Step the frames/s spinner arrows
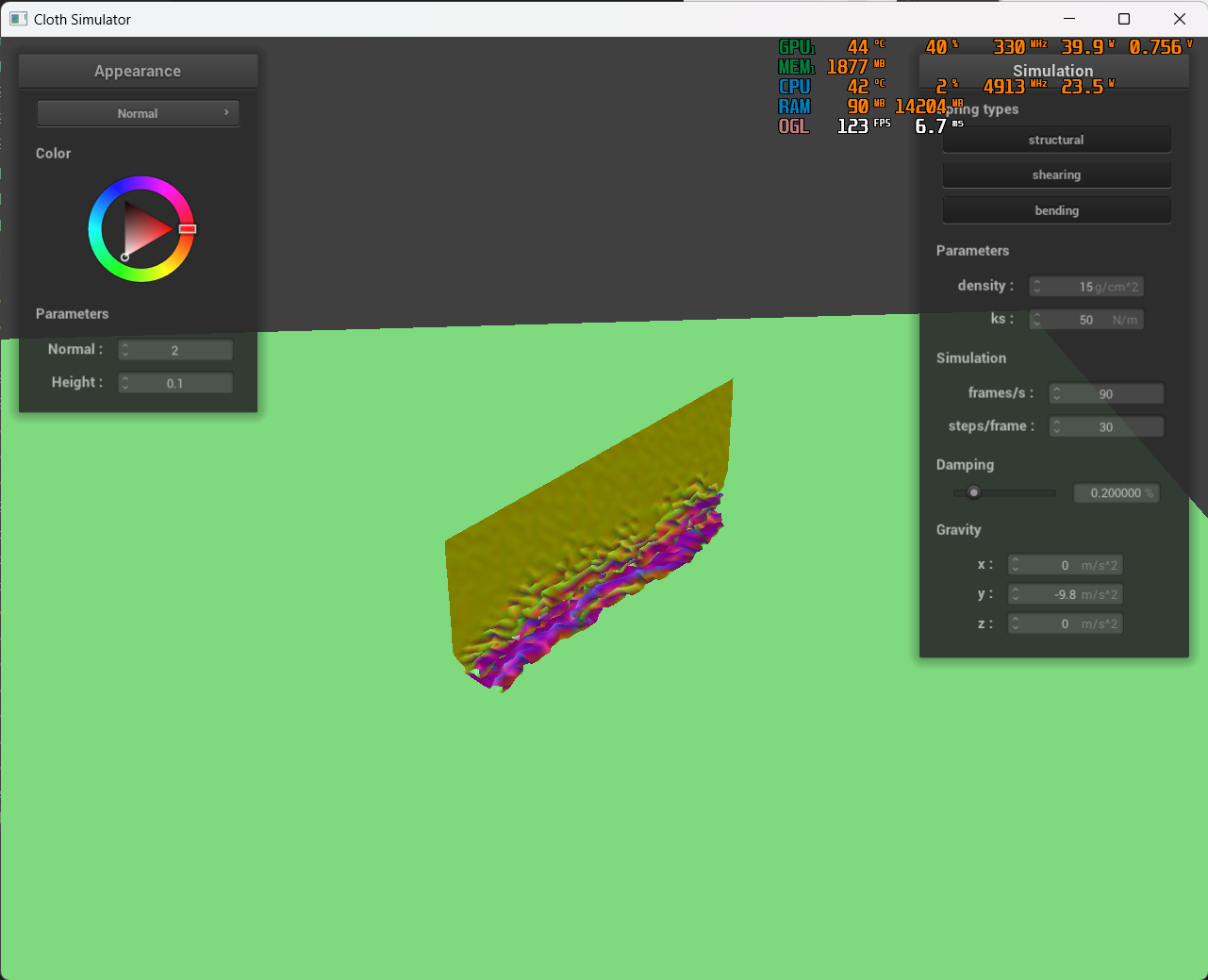 [x=1056, y=394]
